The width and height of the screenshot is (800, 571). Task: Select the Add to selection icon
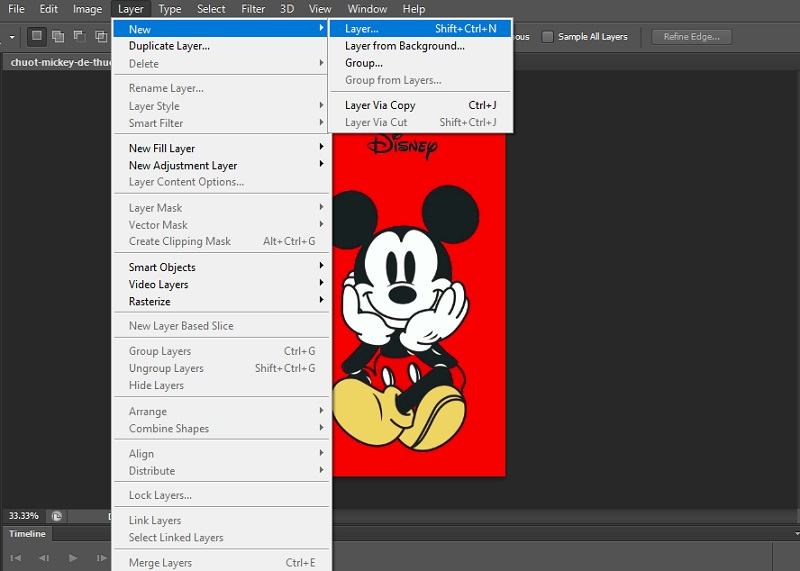[x=58, y=36]
